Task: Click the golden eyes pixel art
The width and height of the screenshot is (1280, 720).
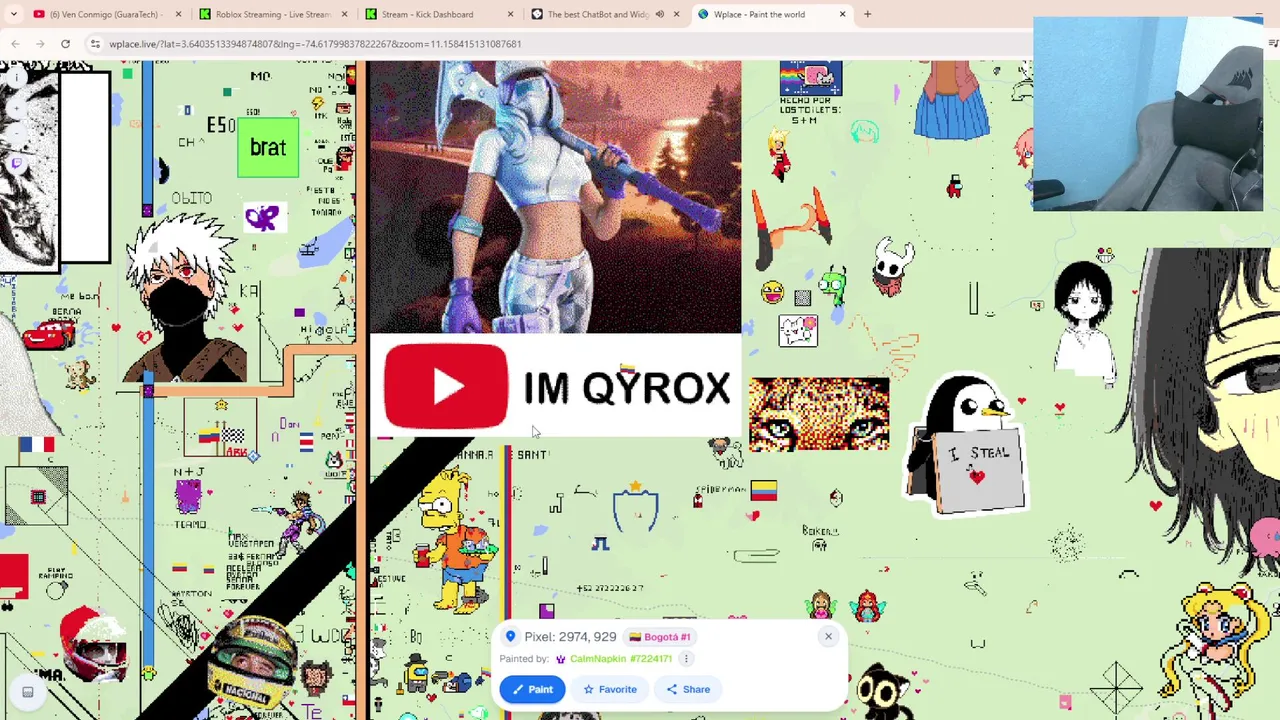Action: point(819,414)
